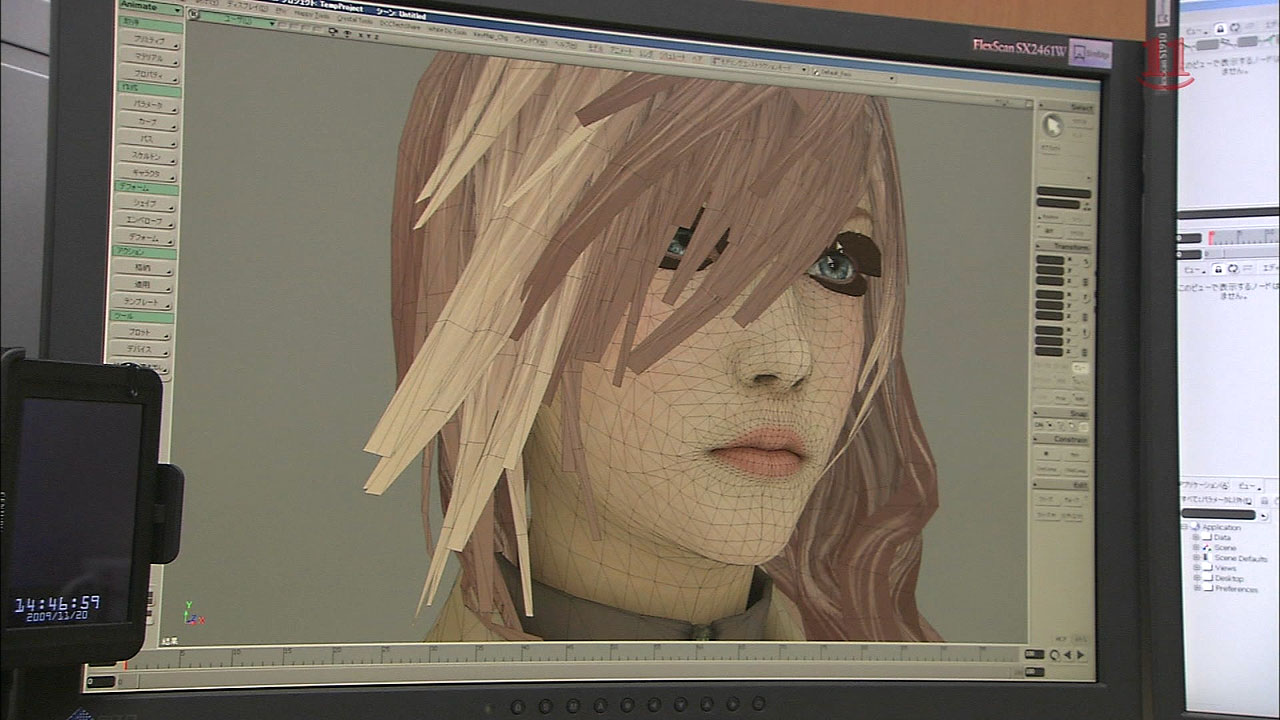Expand the Desktop tree node

[1195, 578]
